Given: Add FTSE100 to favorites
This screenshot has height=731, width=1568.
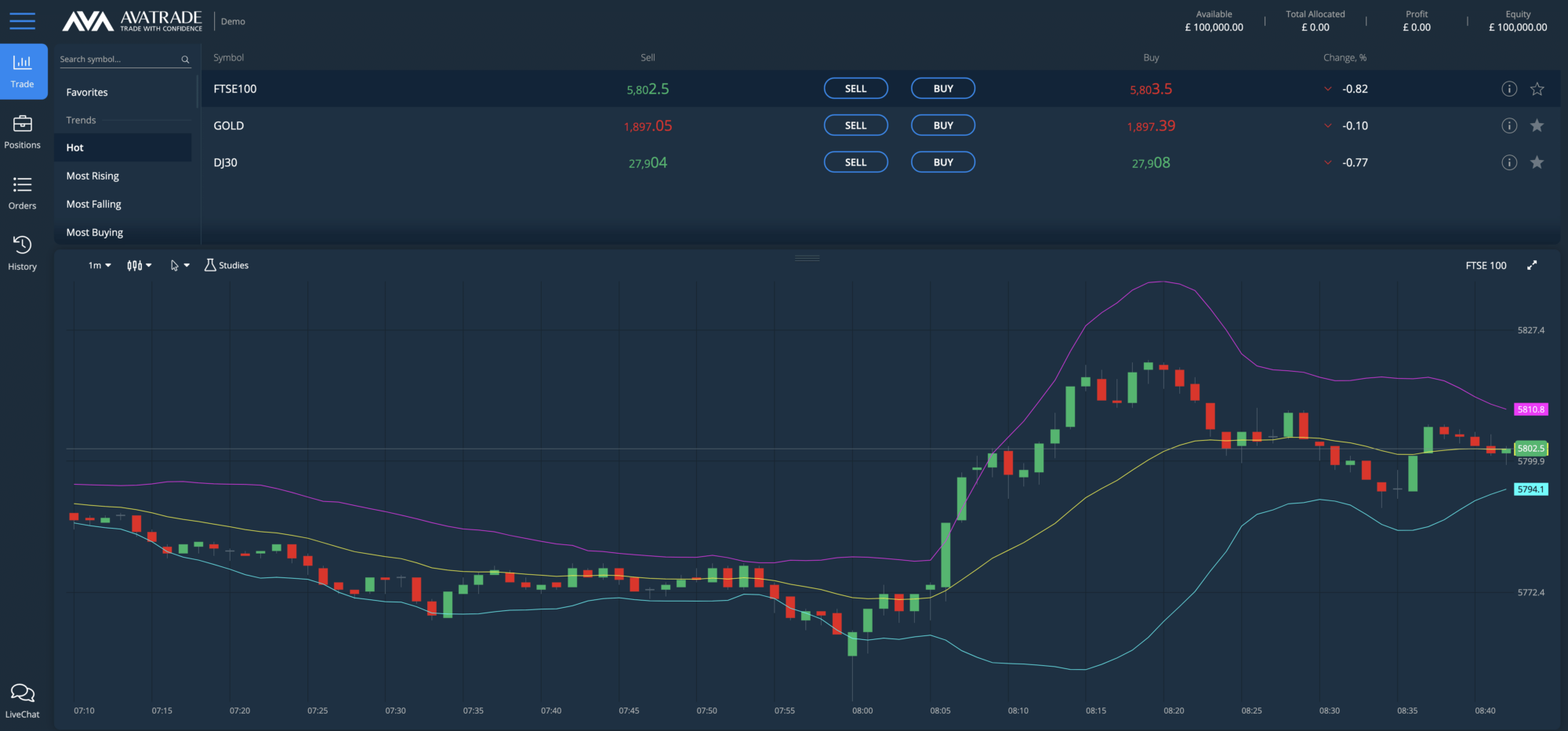Looking at the screenshot, I should [x=1537, y=89].
